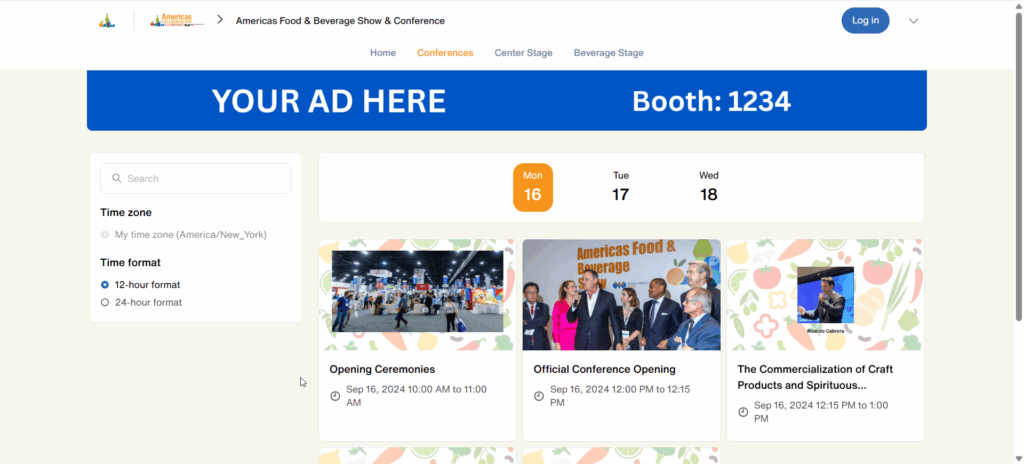The image size is (1024, 464).
Task: Click the YOUR AD HERE banner
Action: (x=506, y=101)
